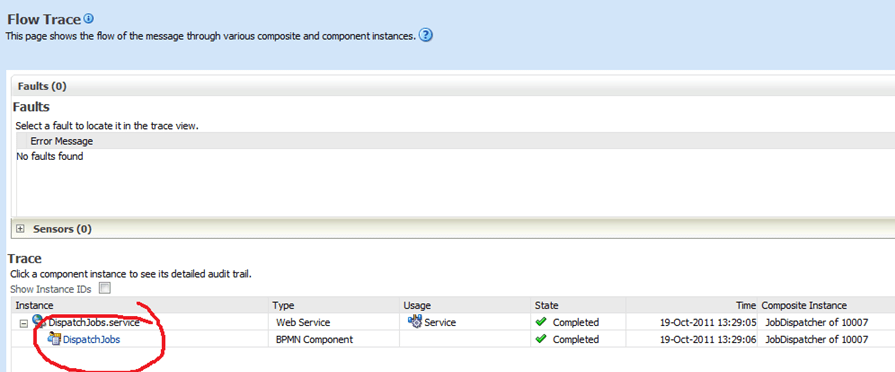Expand the Sensors (0) section

[x=21, y=229]
